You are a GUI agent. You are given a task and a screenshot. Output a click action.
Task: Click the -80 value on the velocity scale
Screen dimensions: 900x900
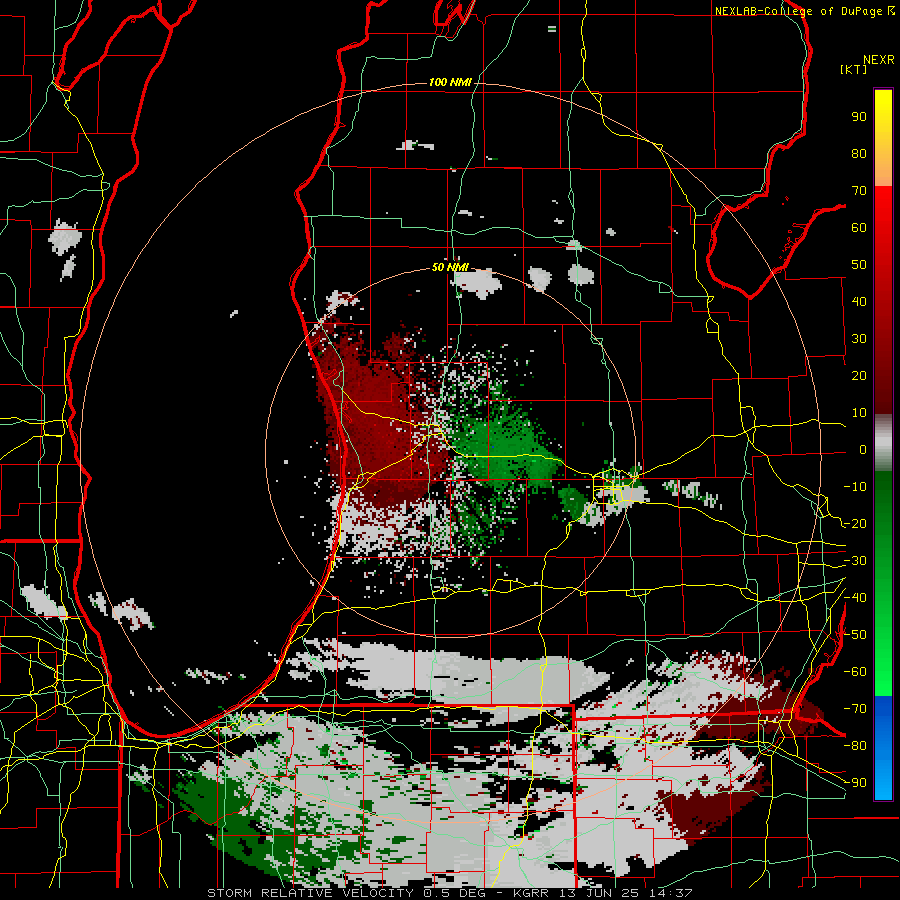(855, 746)
